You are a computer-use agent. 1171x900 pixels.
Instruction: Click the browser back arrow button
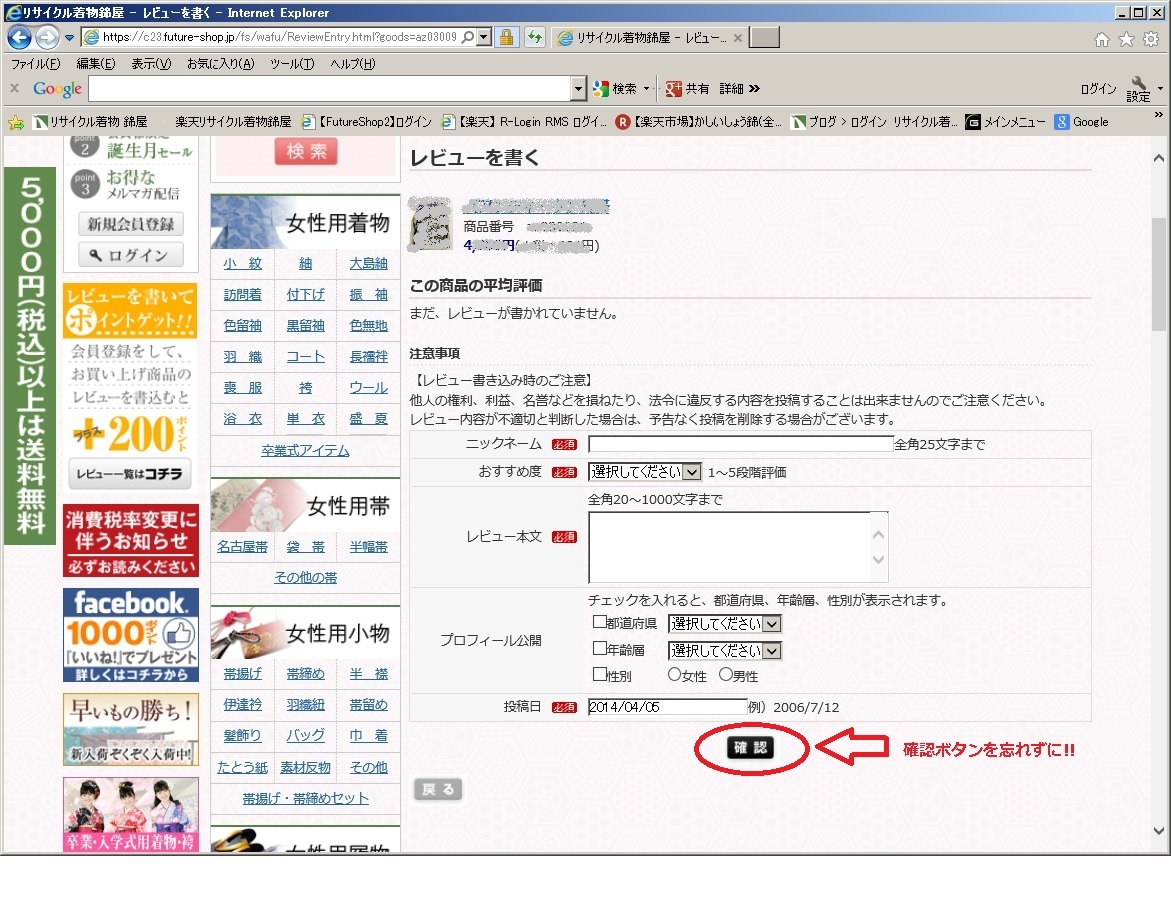pyautogui.click(x=19, y=38)
